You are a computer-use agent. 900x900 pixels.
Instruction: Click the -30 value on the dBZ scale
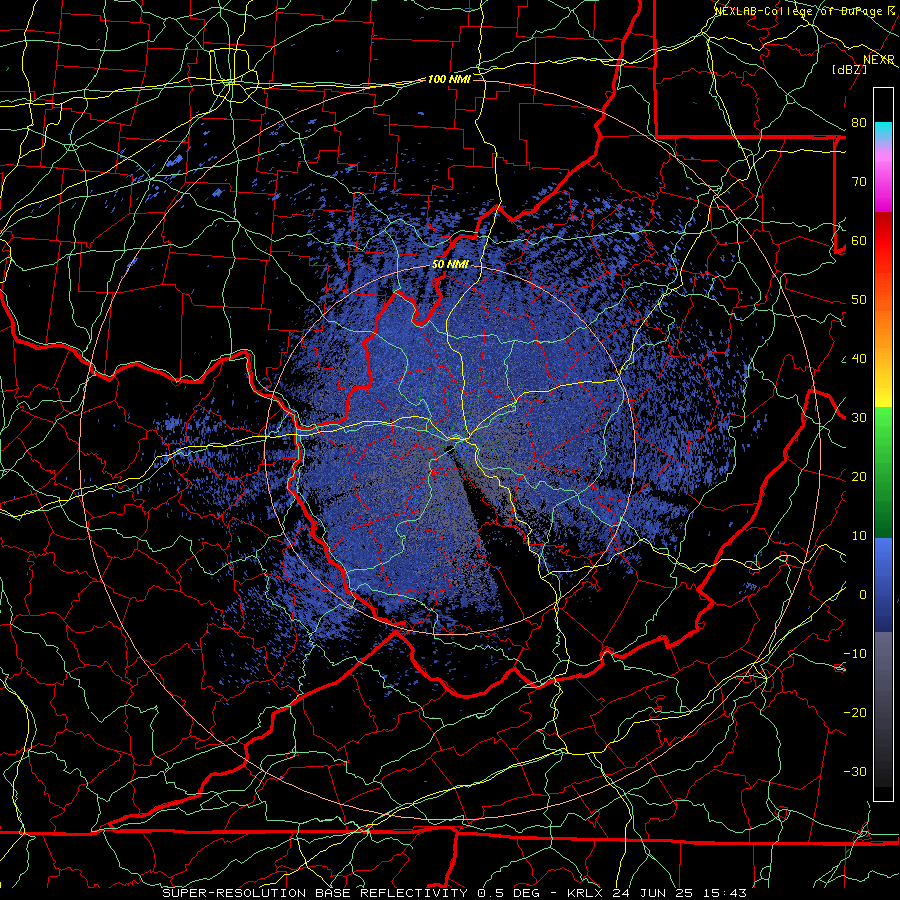tap(855, 772)
